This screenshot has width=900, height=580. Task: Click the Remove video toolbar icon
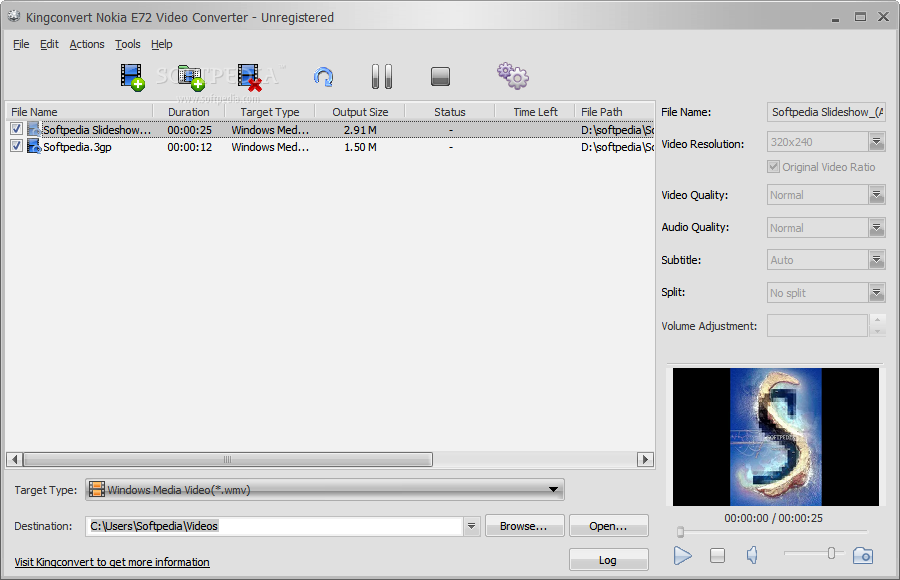(250, 77)
